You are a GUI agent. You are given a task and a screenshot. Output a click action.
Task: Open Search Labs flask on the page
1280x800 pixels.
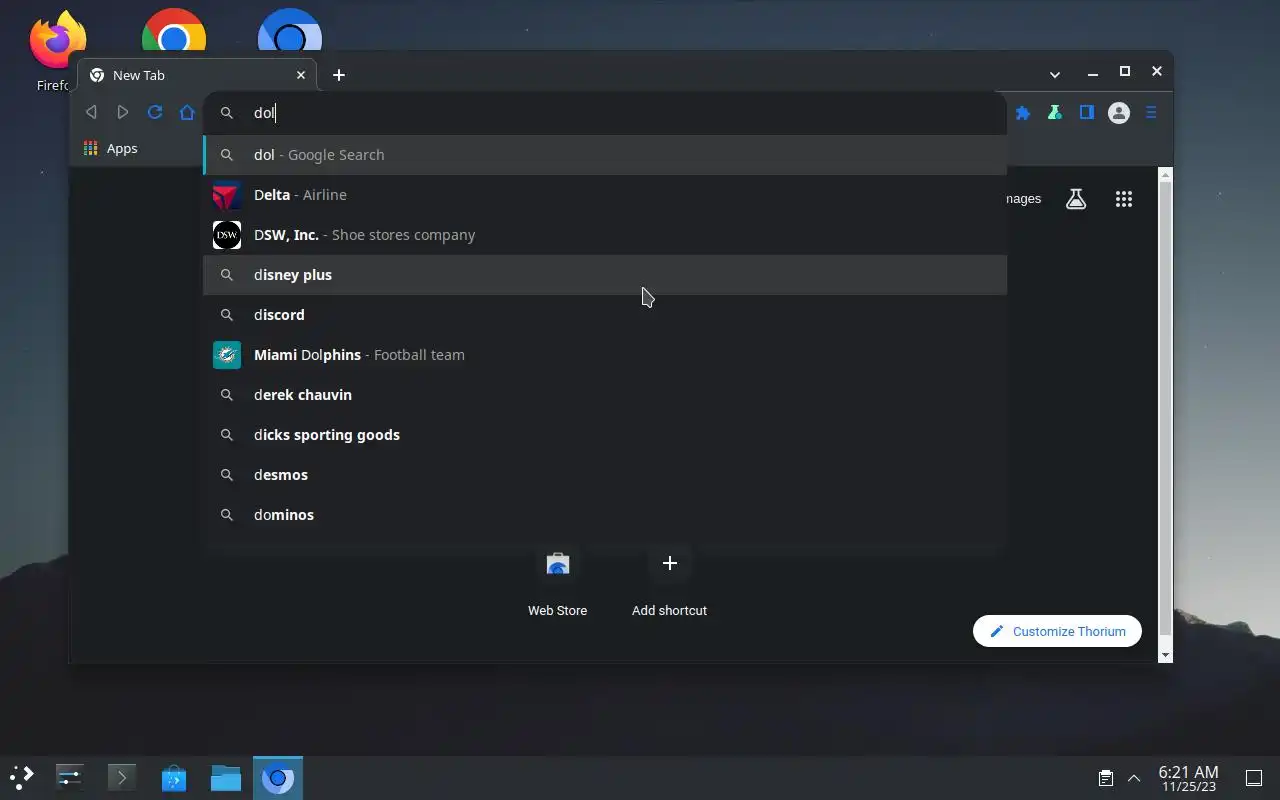(1076, 199)
